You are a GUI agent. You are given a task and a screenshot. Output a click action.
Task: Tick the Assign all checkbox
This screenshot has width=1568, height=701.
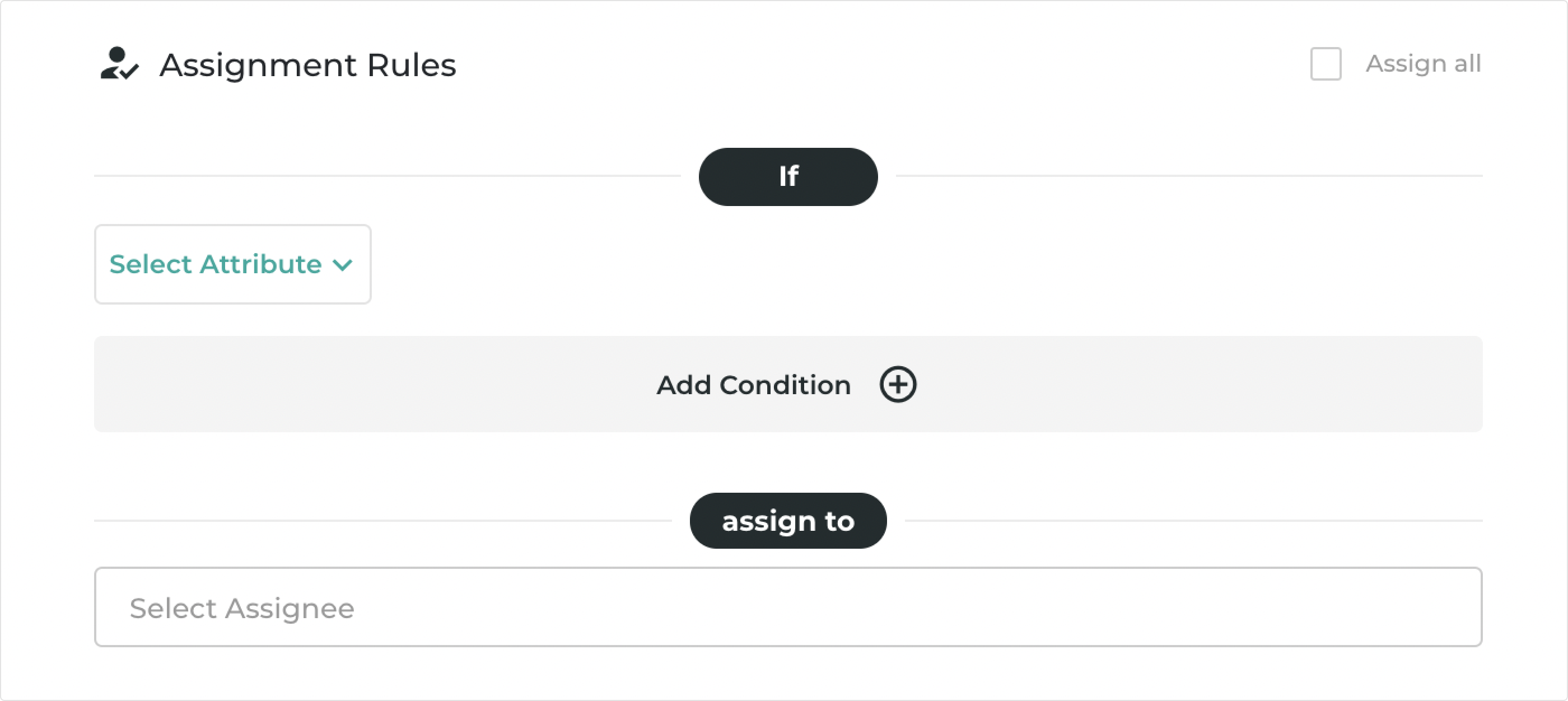(1326, 63)
